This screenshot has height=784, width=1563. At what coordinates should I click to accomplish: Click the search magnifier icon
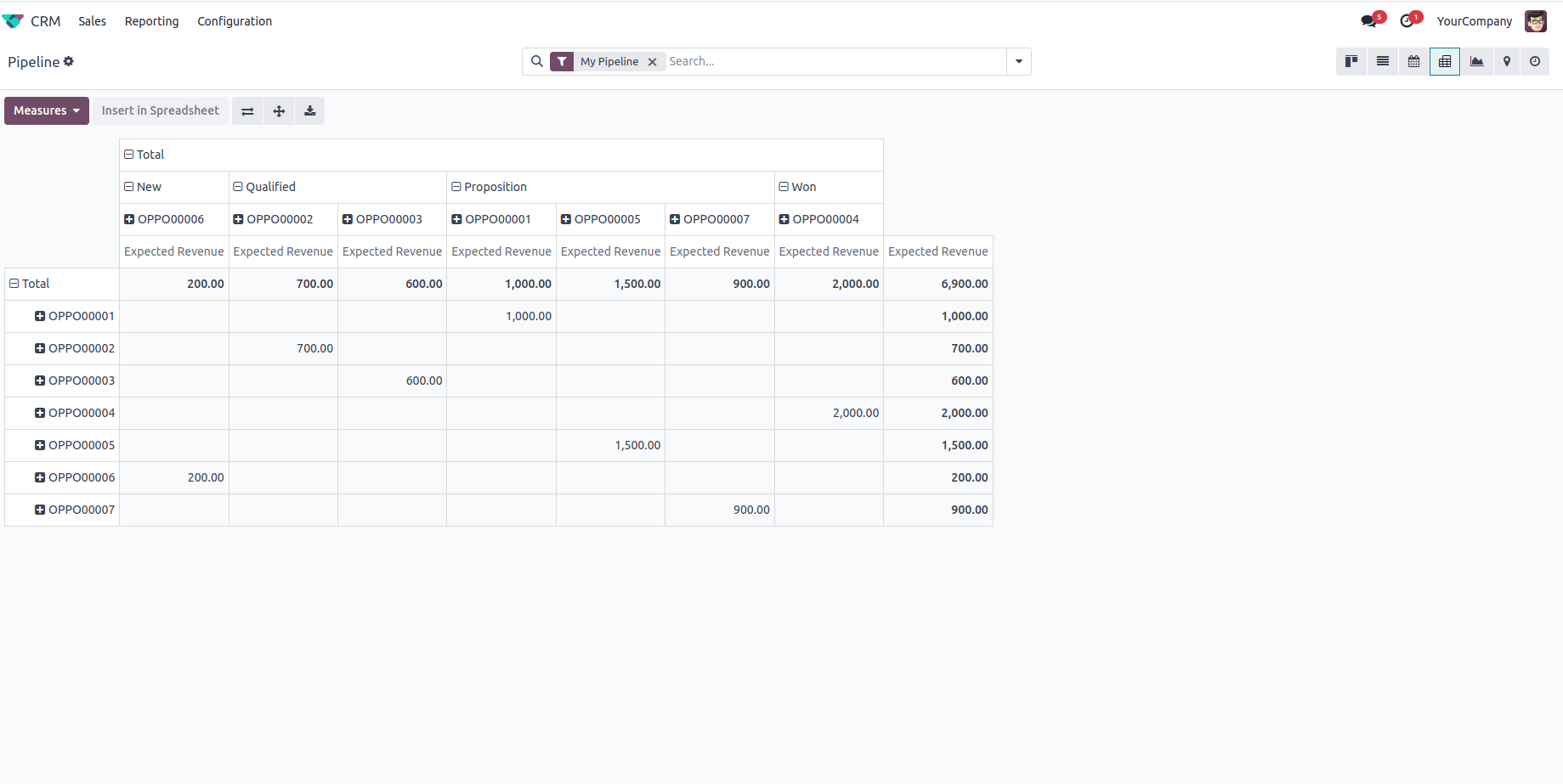(537, 61)
